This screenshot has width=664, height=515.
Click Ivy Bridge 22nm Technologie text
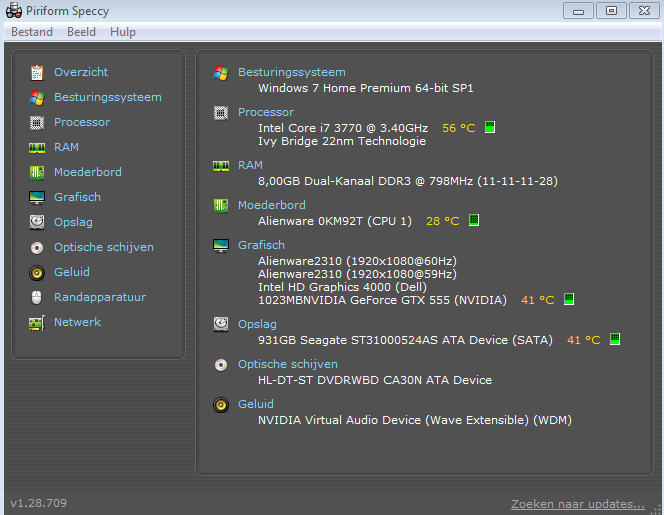(342, 141)
